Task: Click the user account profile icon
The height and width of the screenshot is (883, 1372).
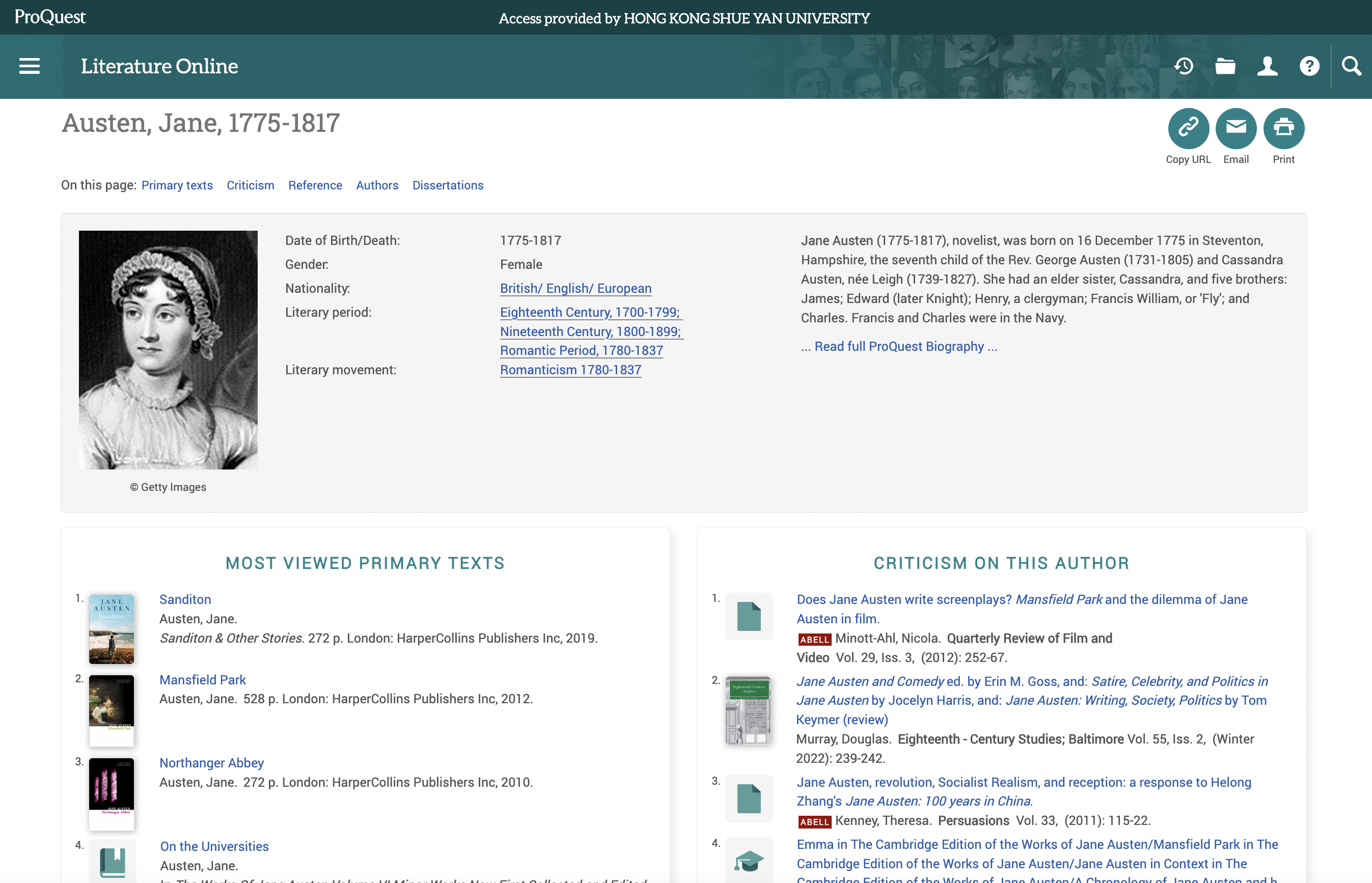Action: click(1267, 66)
